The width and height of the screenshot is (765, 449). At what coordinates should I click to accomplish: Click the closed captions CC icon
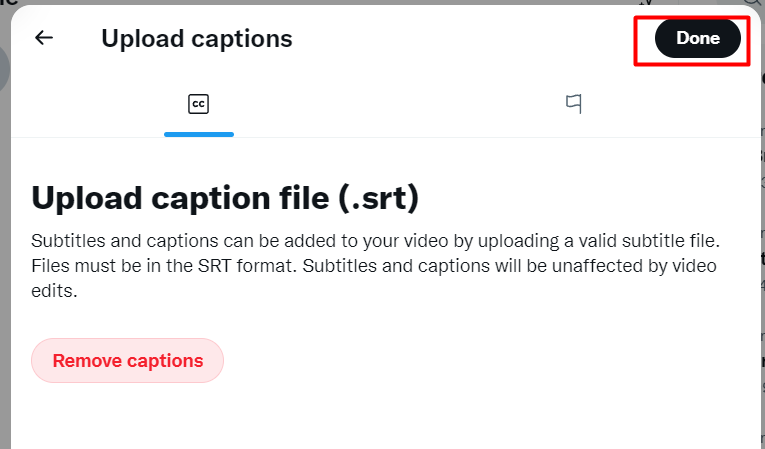tap(199, 104)
